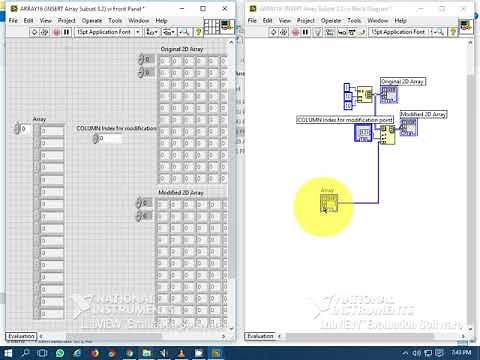Click Evaluation label in Front Panel
Viewport: 480px width, 360px height.
pos(21,336)
